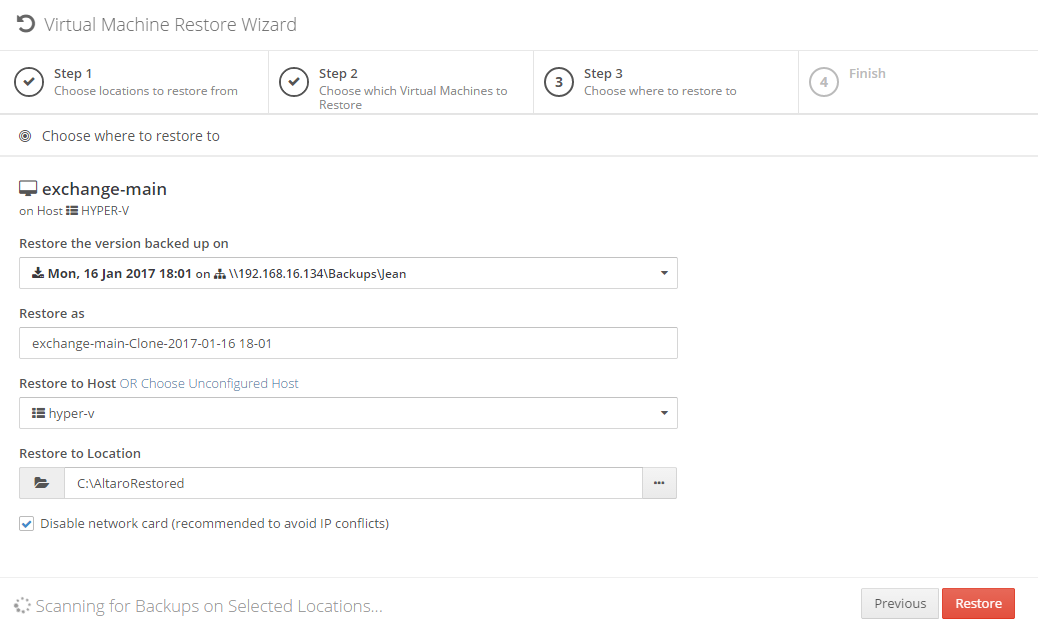Image resolution: width=1038 pixels, height=636 pixels.
Task: Click the Finish step 4 circle icon
Action: coord(823,82)
